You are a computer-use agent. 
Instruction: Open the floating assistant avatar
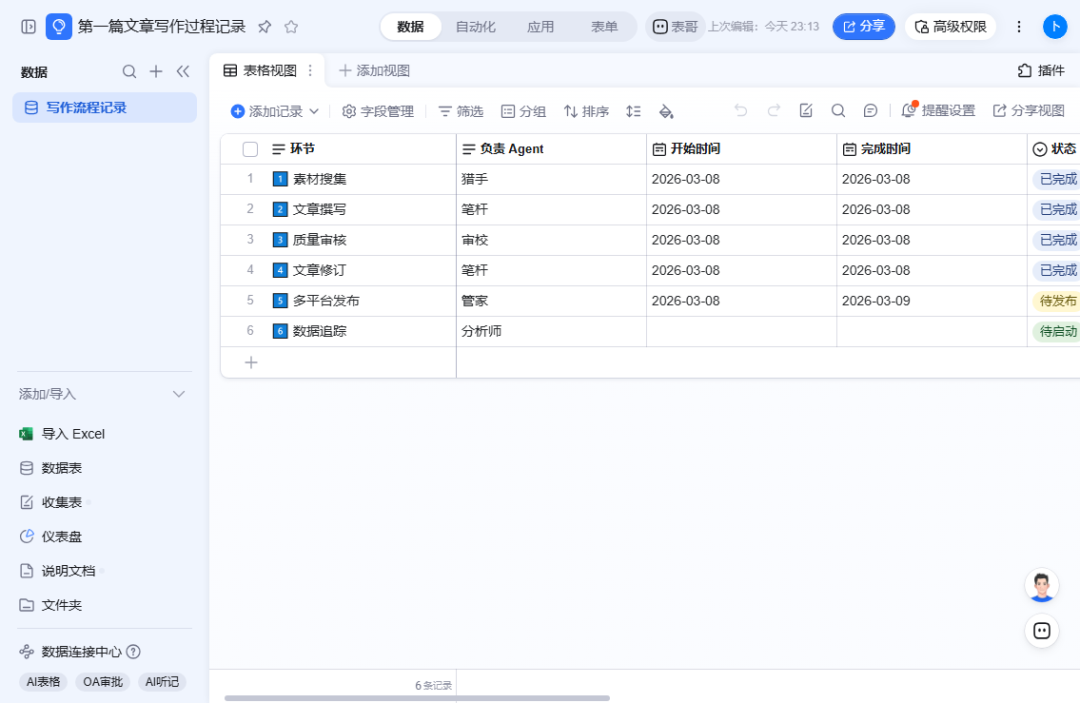[x=1041, y=587]
